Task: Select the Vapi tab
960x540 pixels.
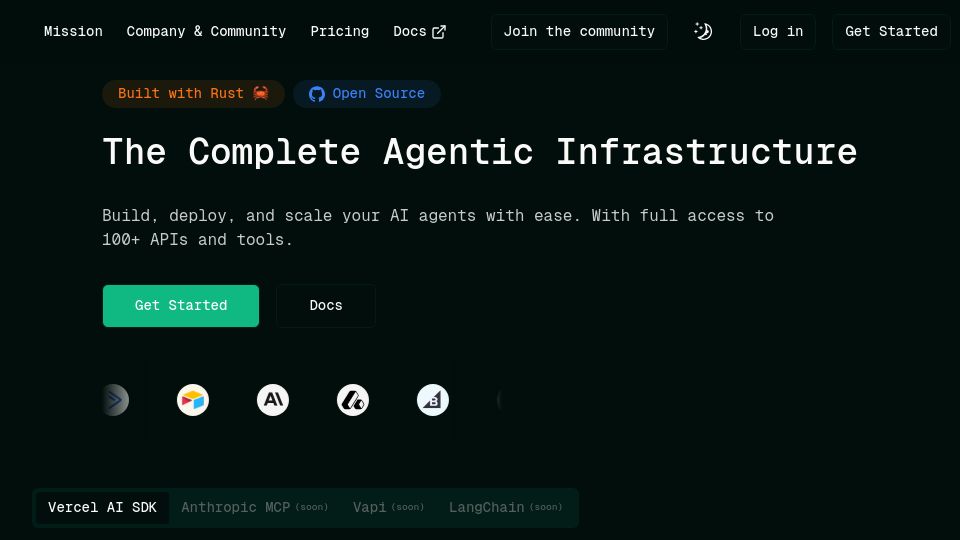Action: (388, 508)
